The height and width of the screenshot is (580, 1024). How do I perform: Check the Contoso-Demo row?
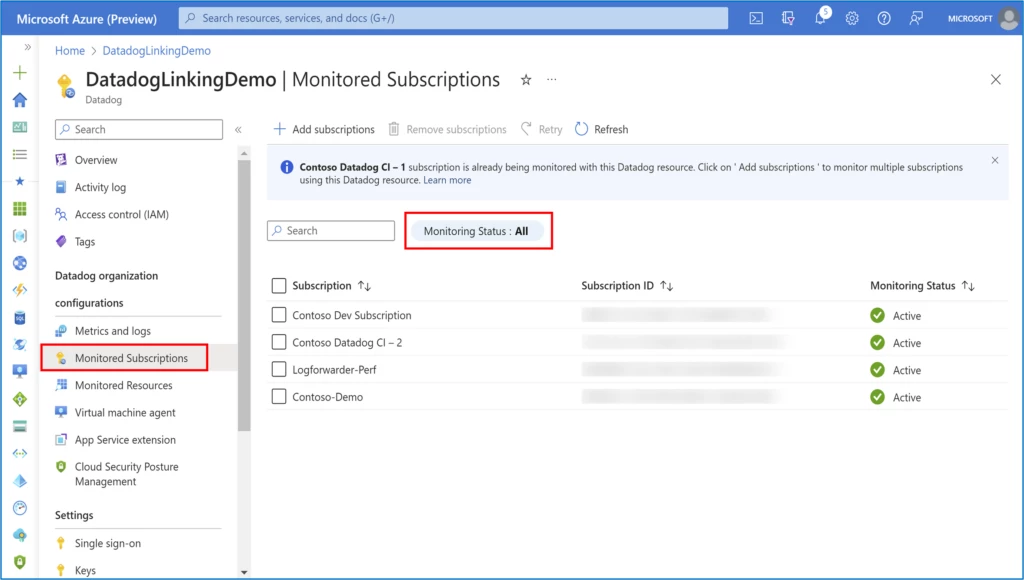click(x=279, y=396)
